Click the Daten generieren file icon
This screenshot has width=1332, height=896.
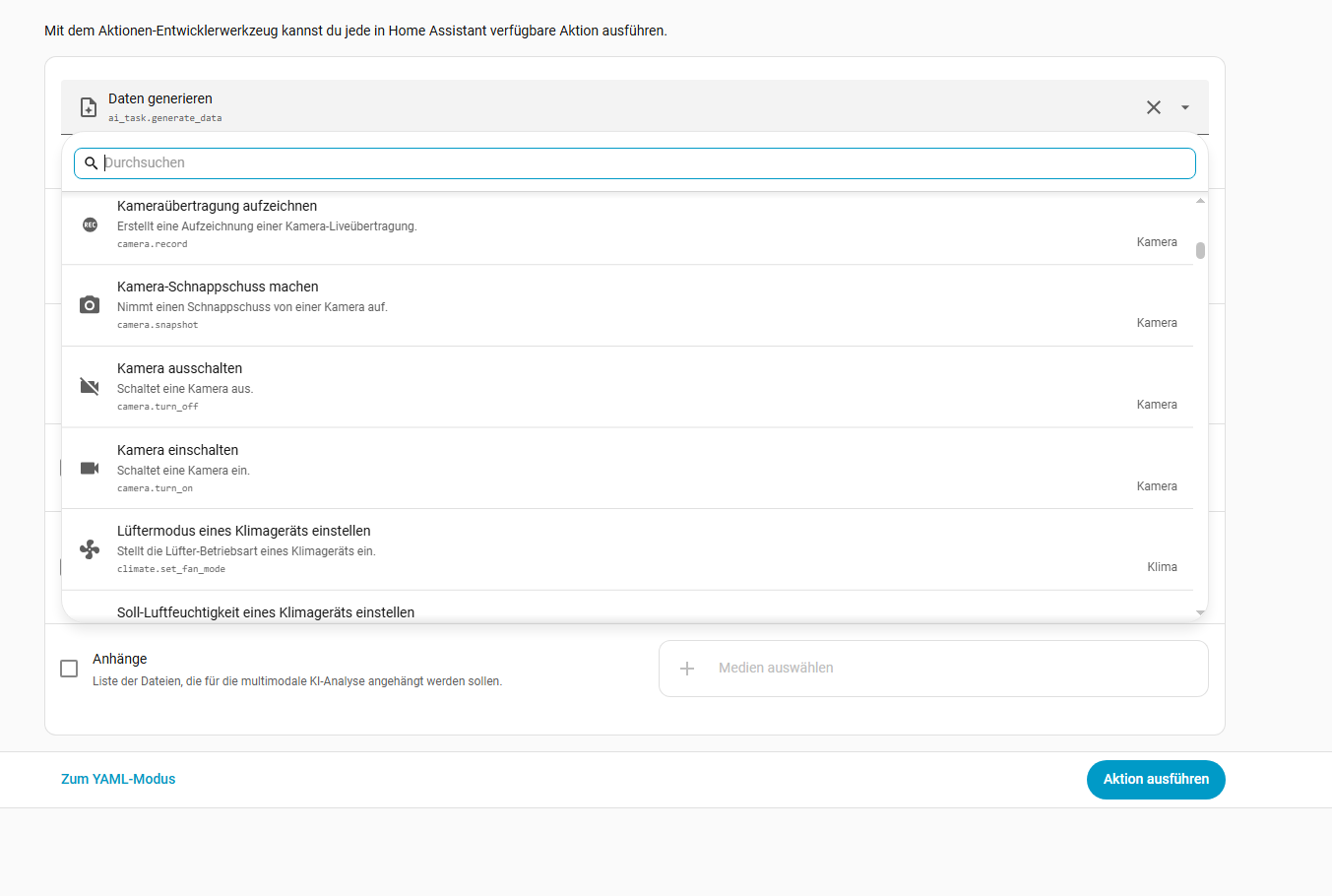tap(88, 107)
